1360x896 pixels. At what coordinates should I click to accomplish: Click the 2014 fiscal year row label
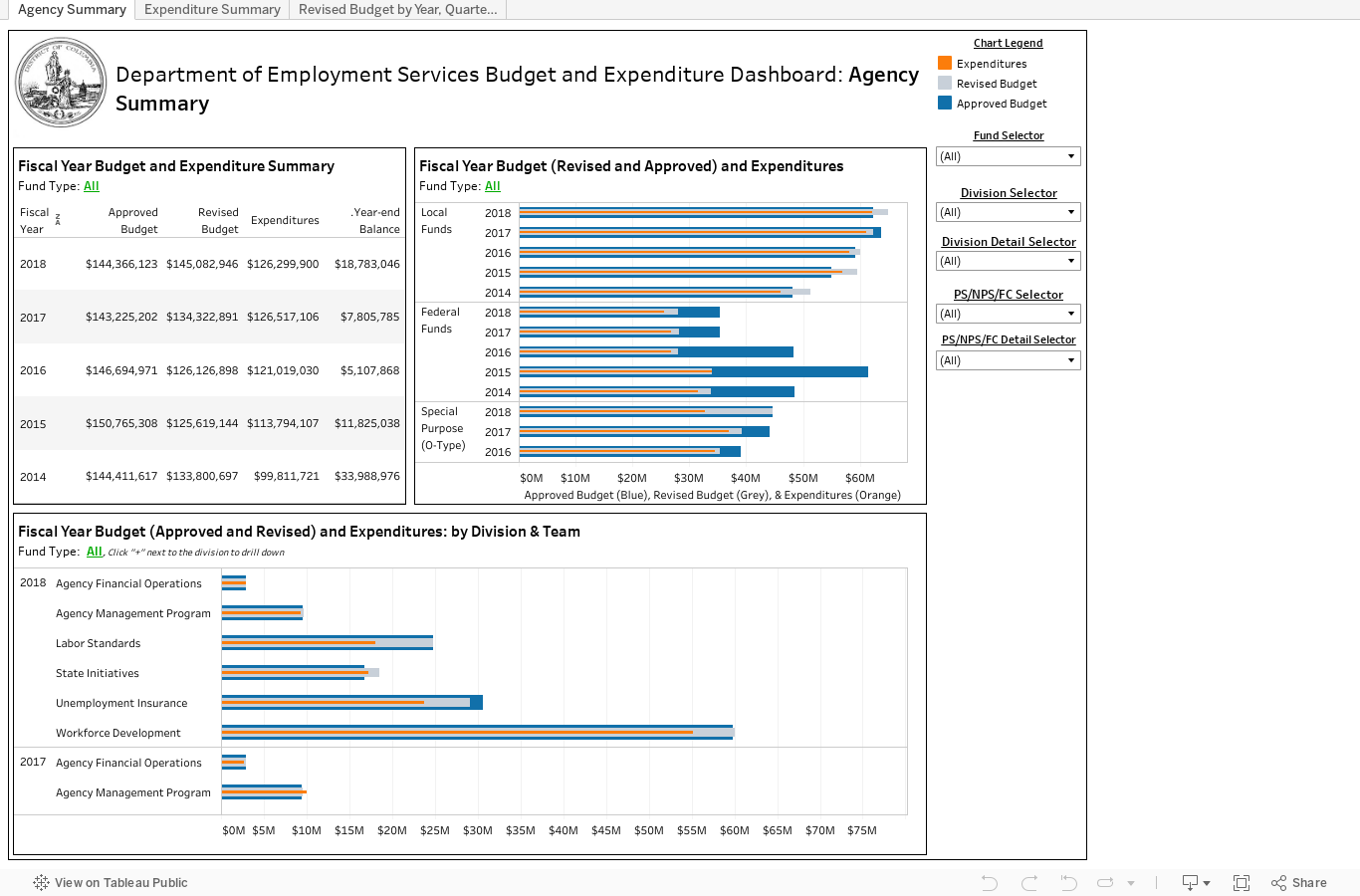(x=33, y=477)
